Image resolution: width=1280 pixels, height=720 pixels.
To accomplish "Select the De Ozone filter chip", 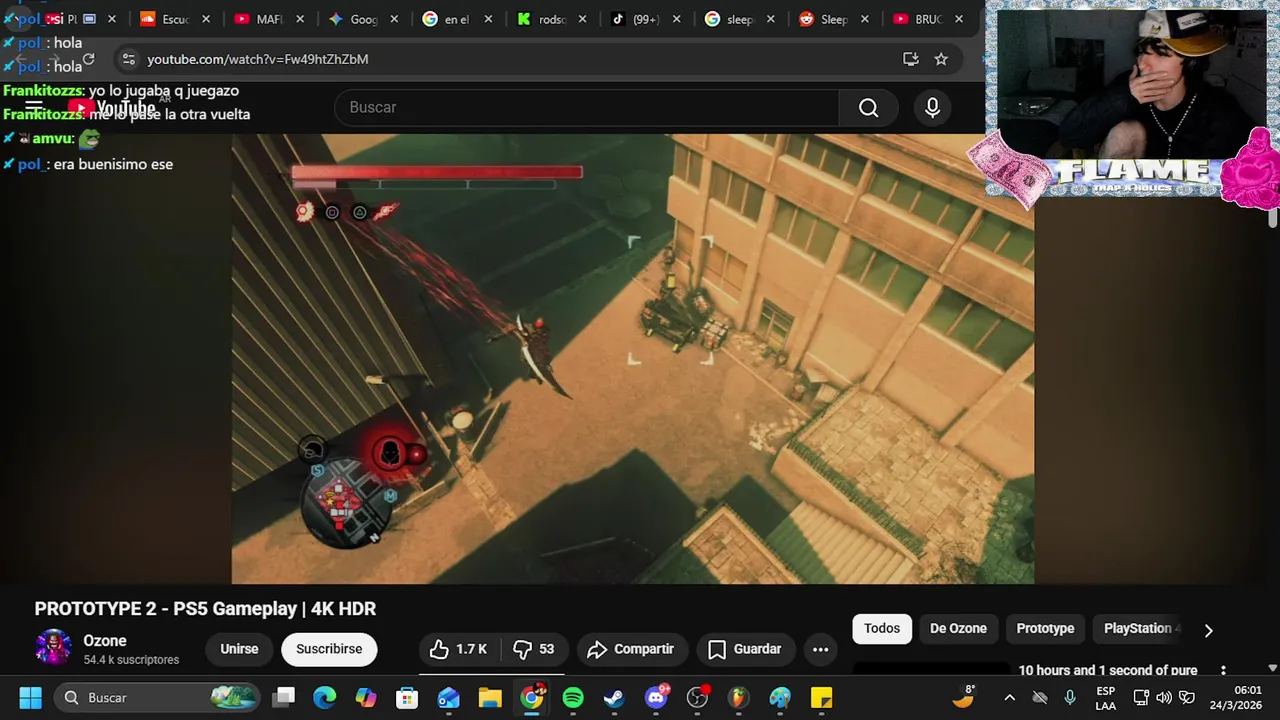I will 958,628.
